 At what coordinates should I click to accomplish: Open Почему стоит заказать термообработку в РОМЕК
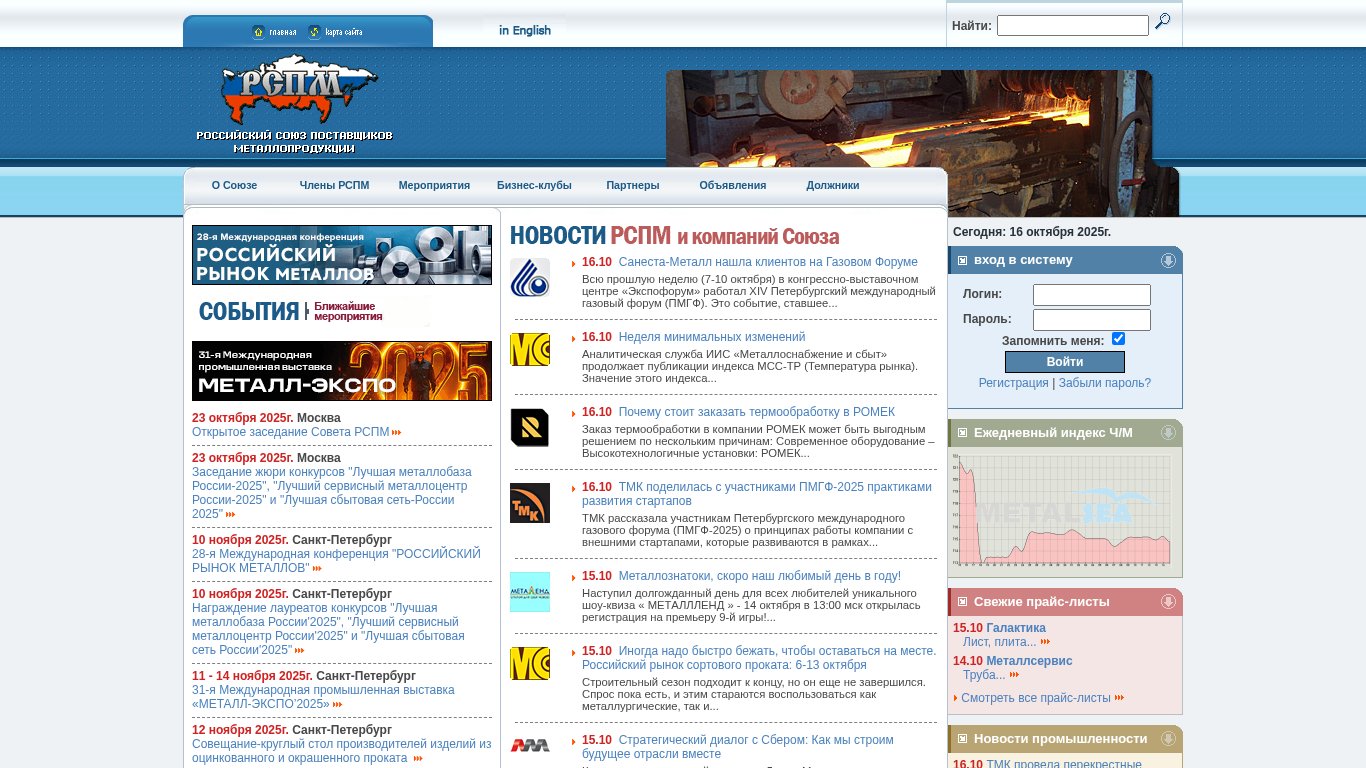tap(757, 412)
